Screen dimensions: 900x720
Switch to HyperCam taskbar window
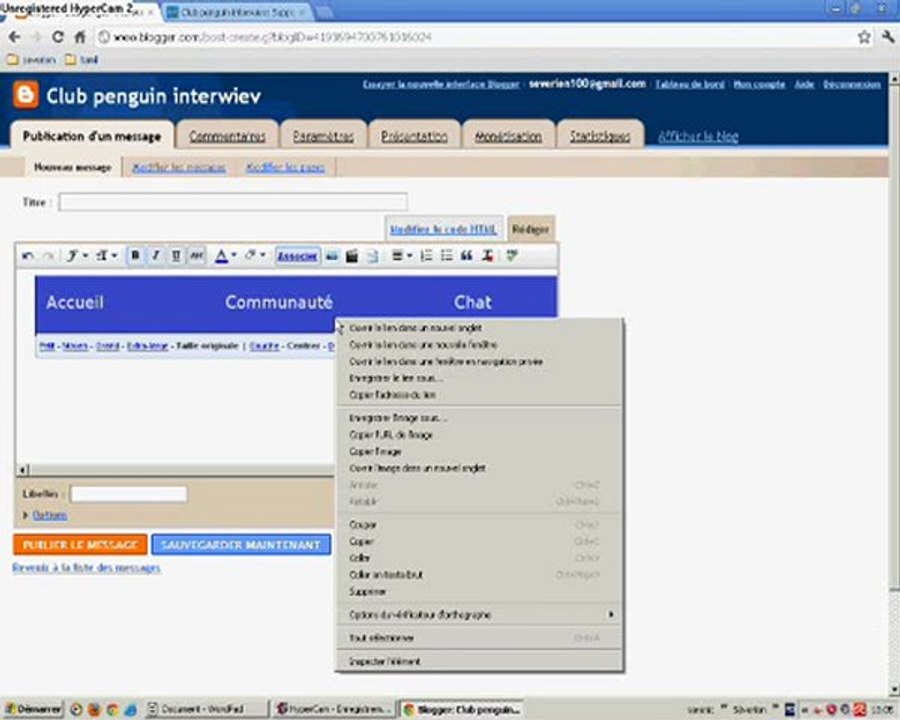click(x=335, y=709)
